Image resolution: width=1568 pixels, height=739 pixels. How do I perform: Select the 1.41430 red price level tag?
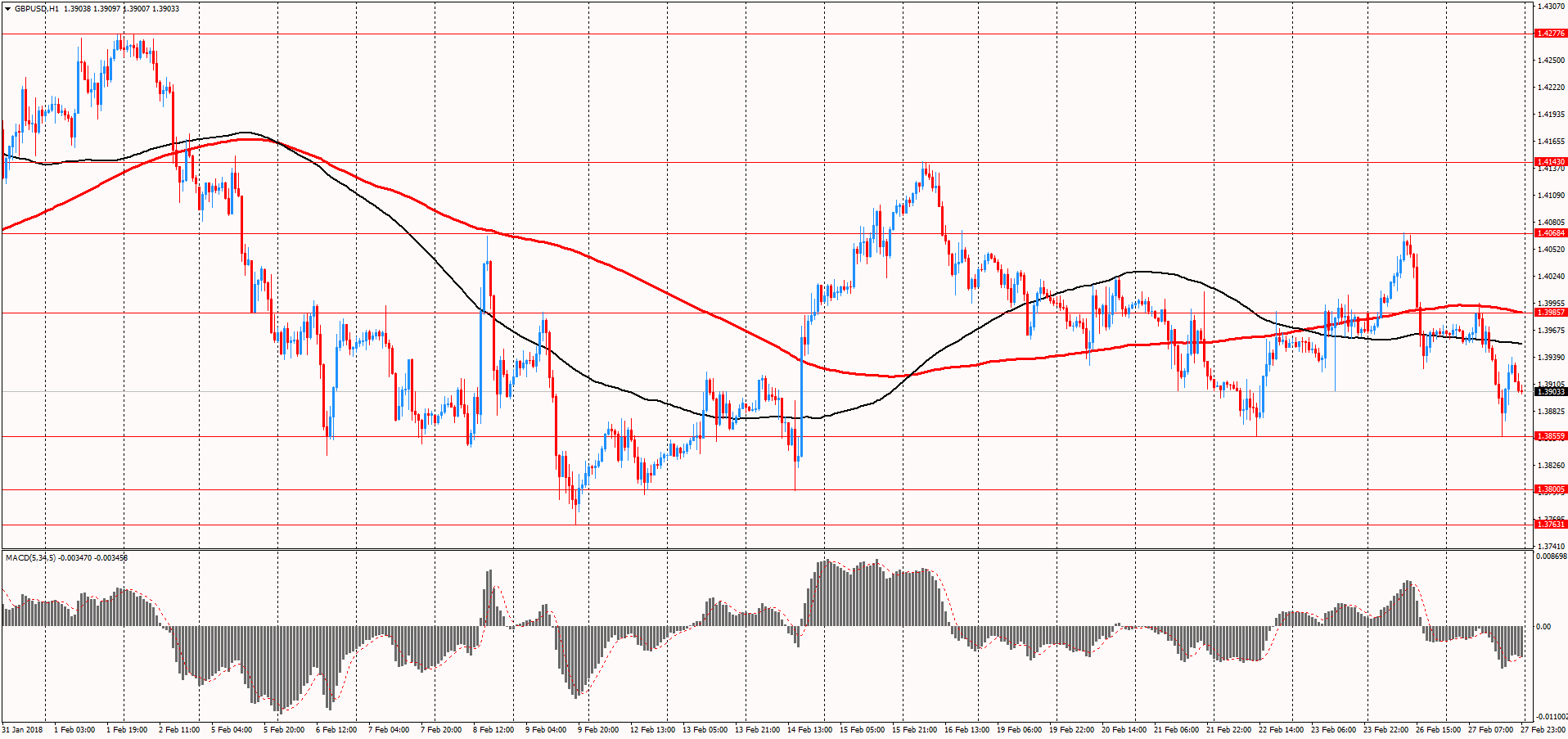[x=1550, y=162]
